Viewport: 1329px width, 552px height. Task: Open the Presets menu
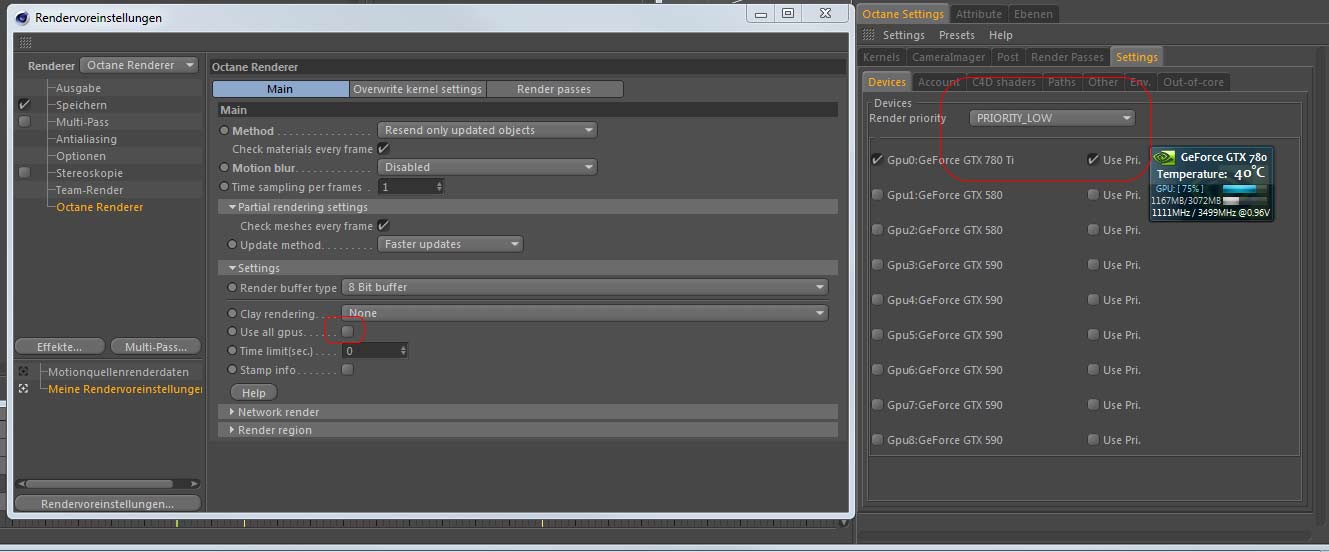click(957, 35)
